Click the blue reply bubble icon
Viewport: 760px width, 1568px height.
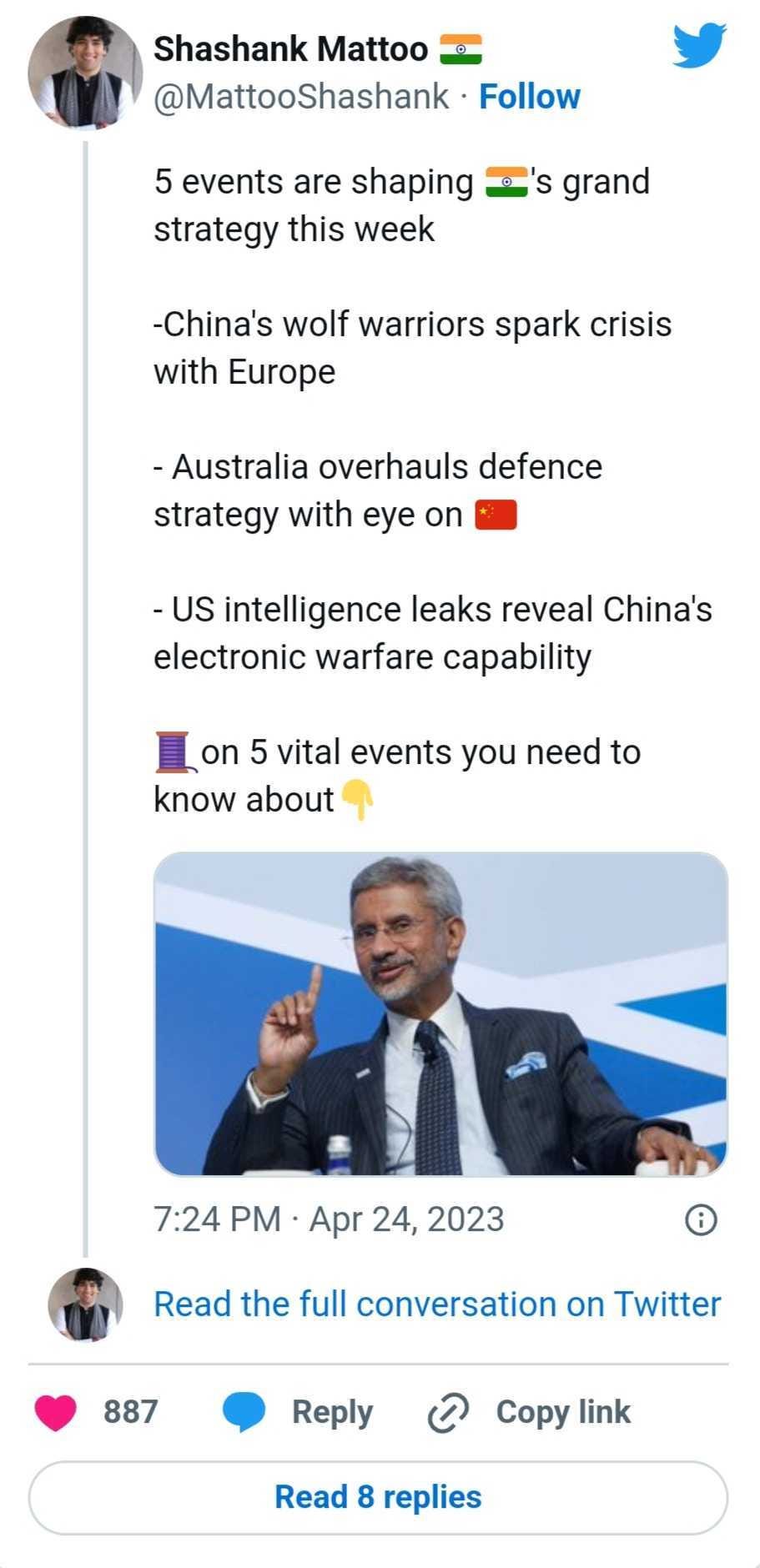point(244,1413)
